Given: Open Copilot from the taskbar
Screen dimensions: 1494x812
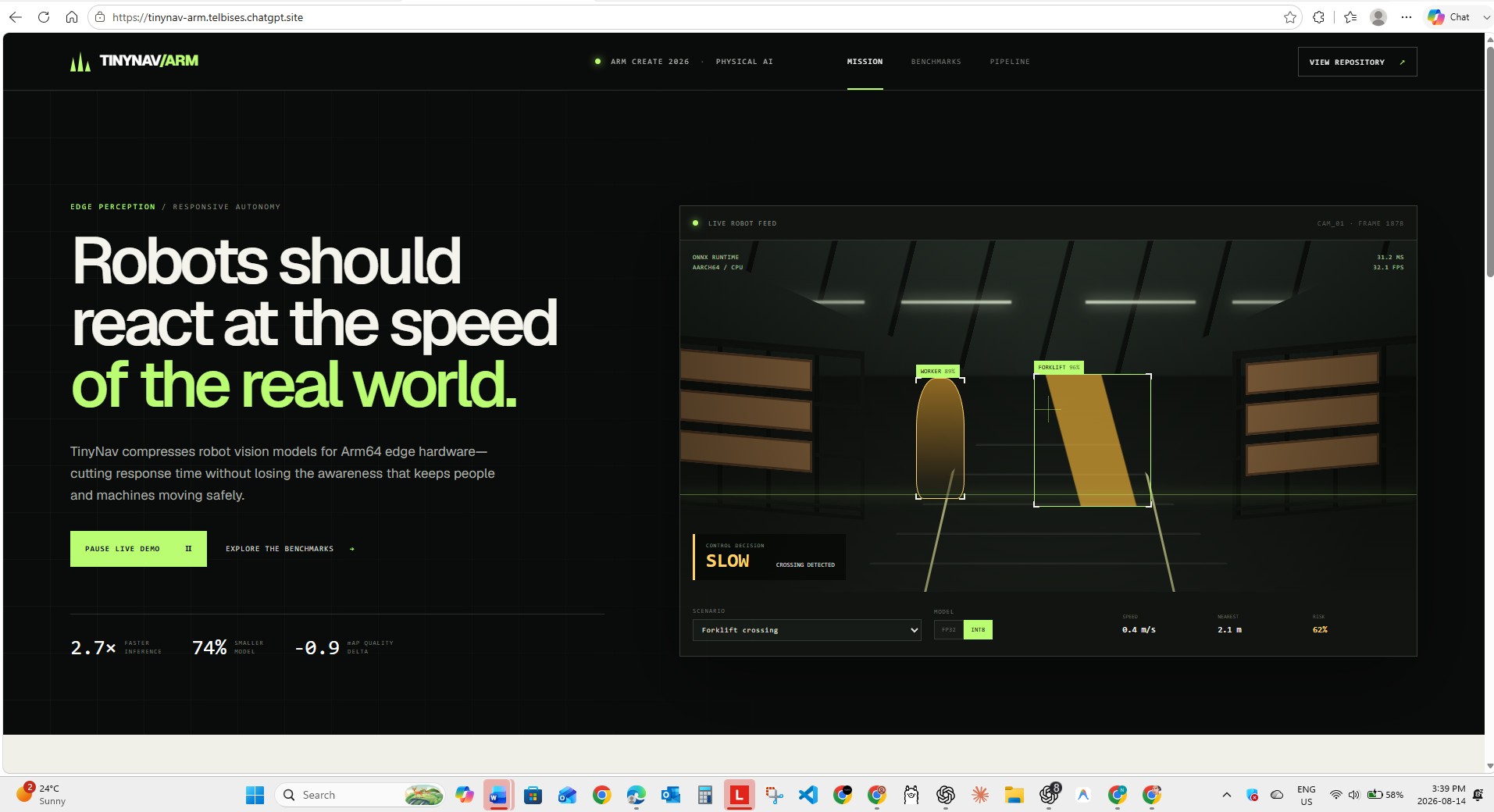Looking at the screenshot, I should (x=465, y=795).
